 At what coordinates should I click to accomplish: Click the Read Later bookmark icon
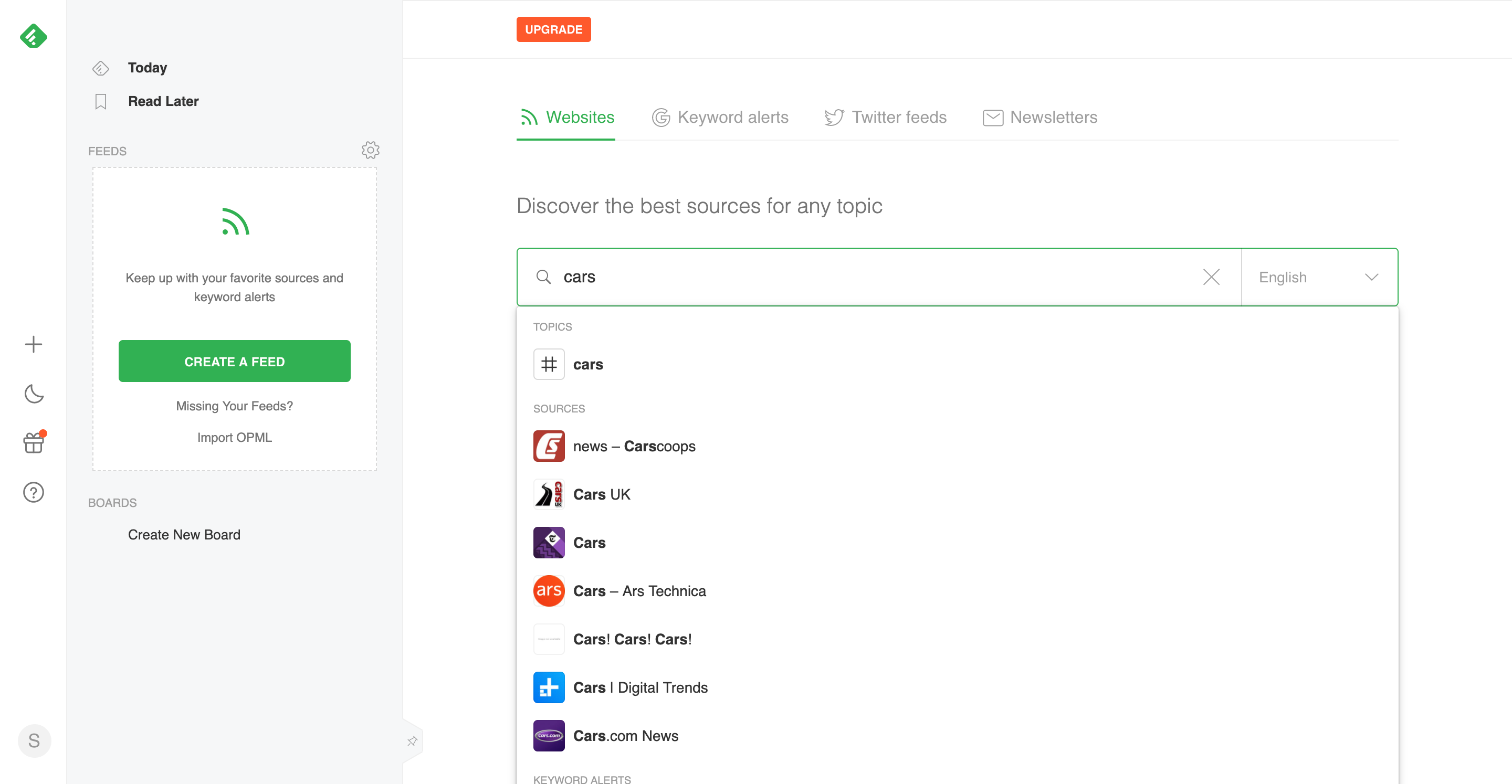(100, 101)
